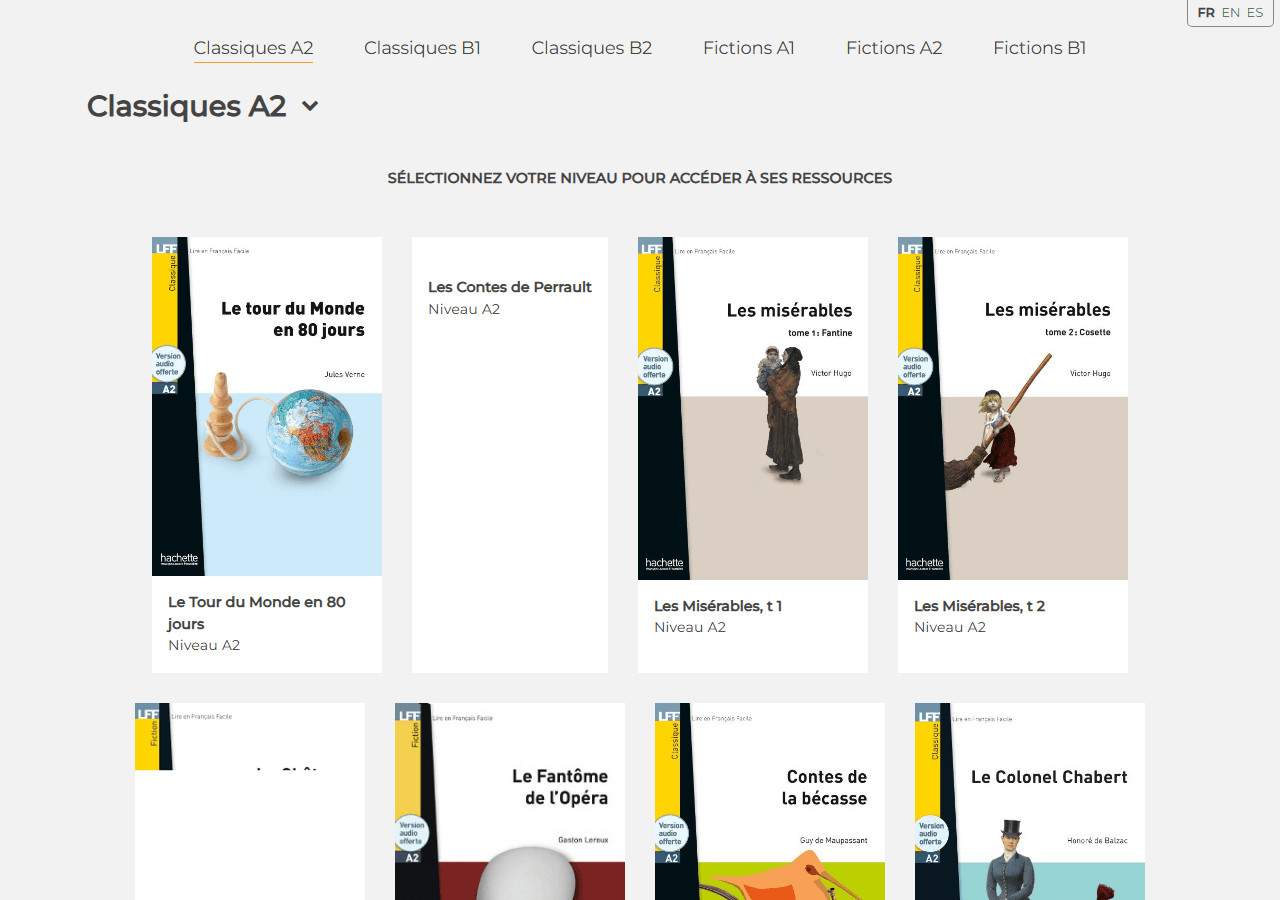Switch to the Classiques A2 tab
Image resolution: width=1280 pixels, height=900 pixels.
coord(253,48)
